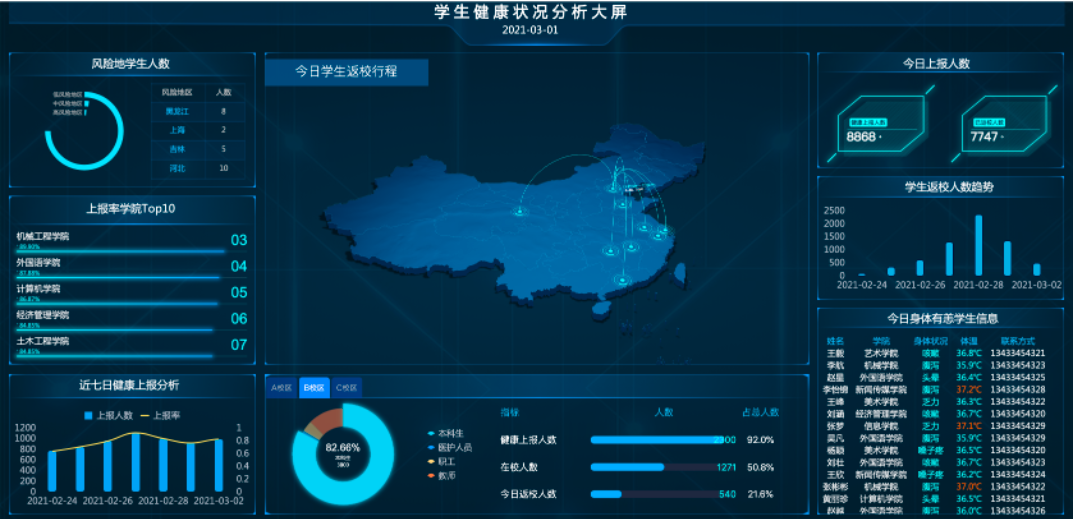Click the 信息学院 cell in the student table
Viewport: 1073px width, 519px height.
[881, 426]
